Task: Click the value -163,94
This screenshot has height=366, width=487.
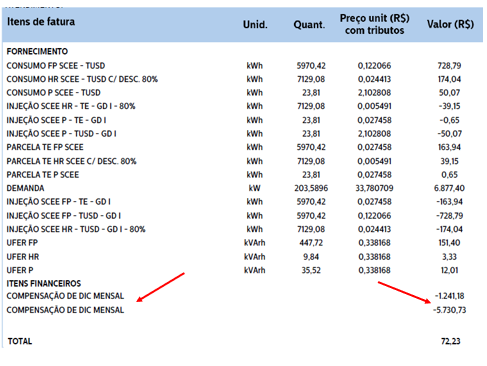Action: click(449, 202)
